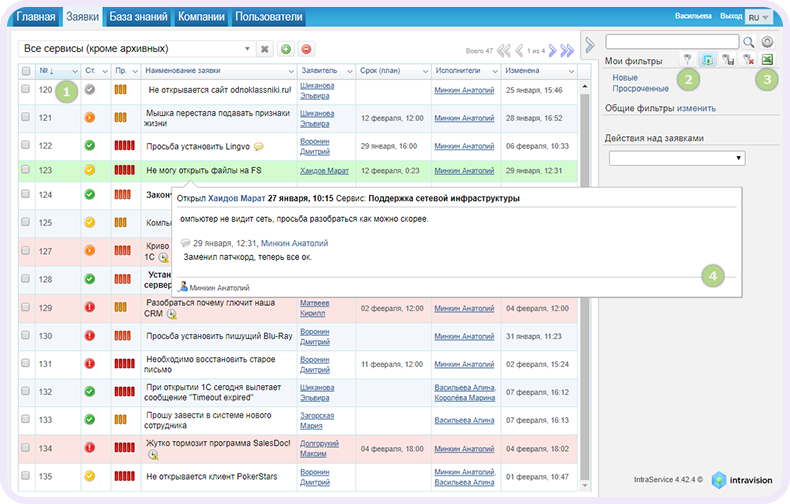Open the Заявитель column dropdown arrow
The width and height of the screenshot is (790, 504).
tap(350, 72)
